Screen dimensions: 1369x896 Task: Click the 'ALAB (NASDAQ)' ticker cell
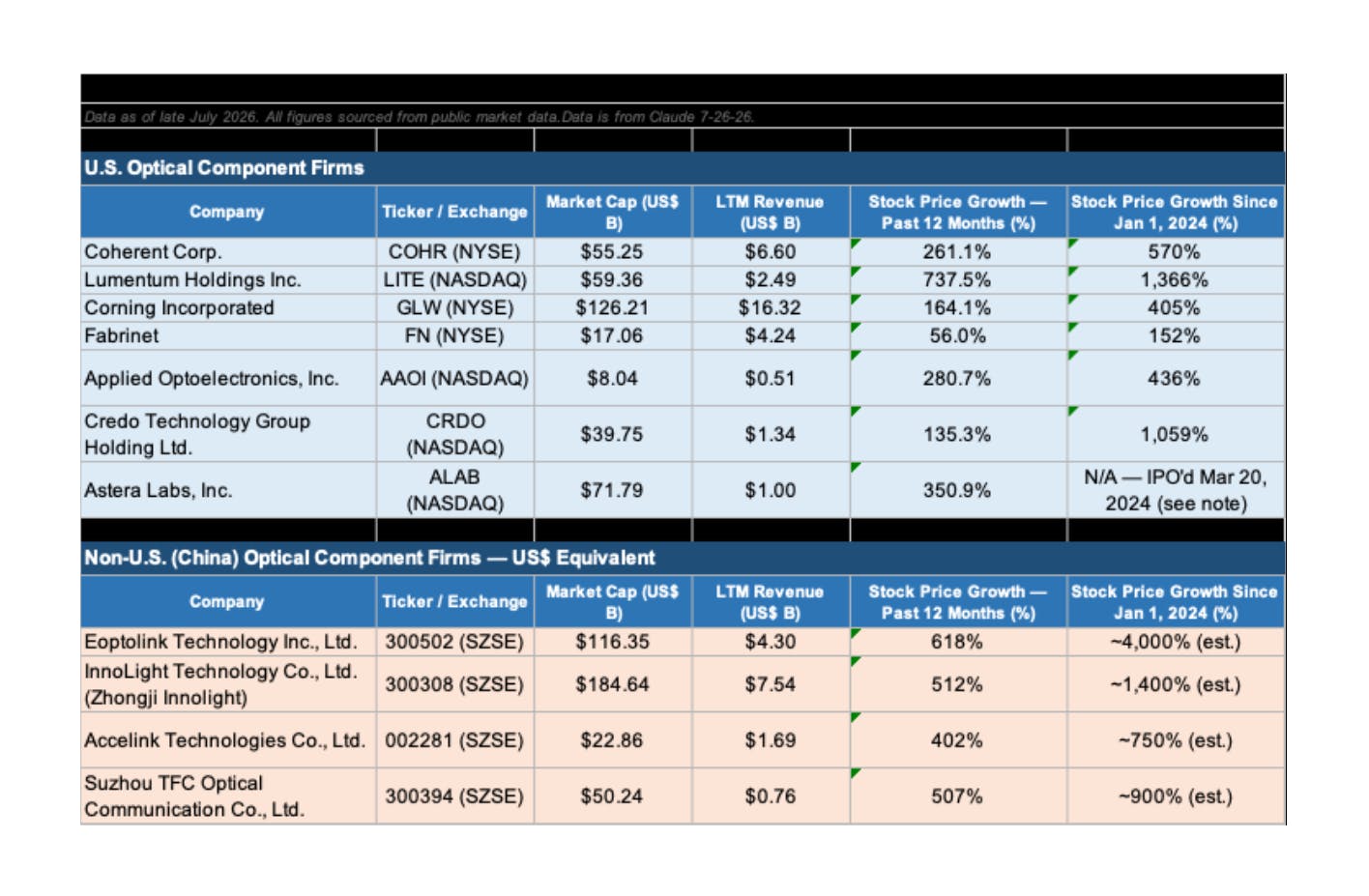pos(454,491)
